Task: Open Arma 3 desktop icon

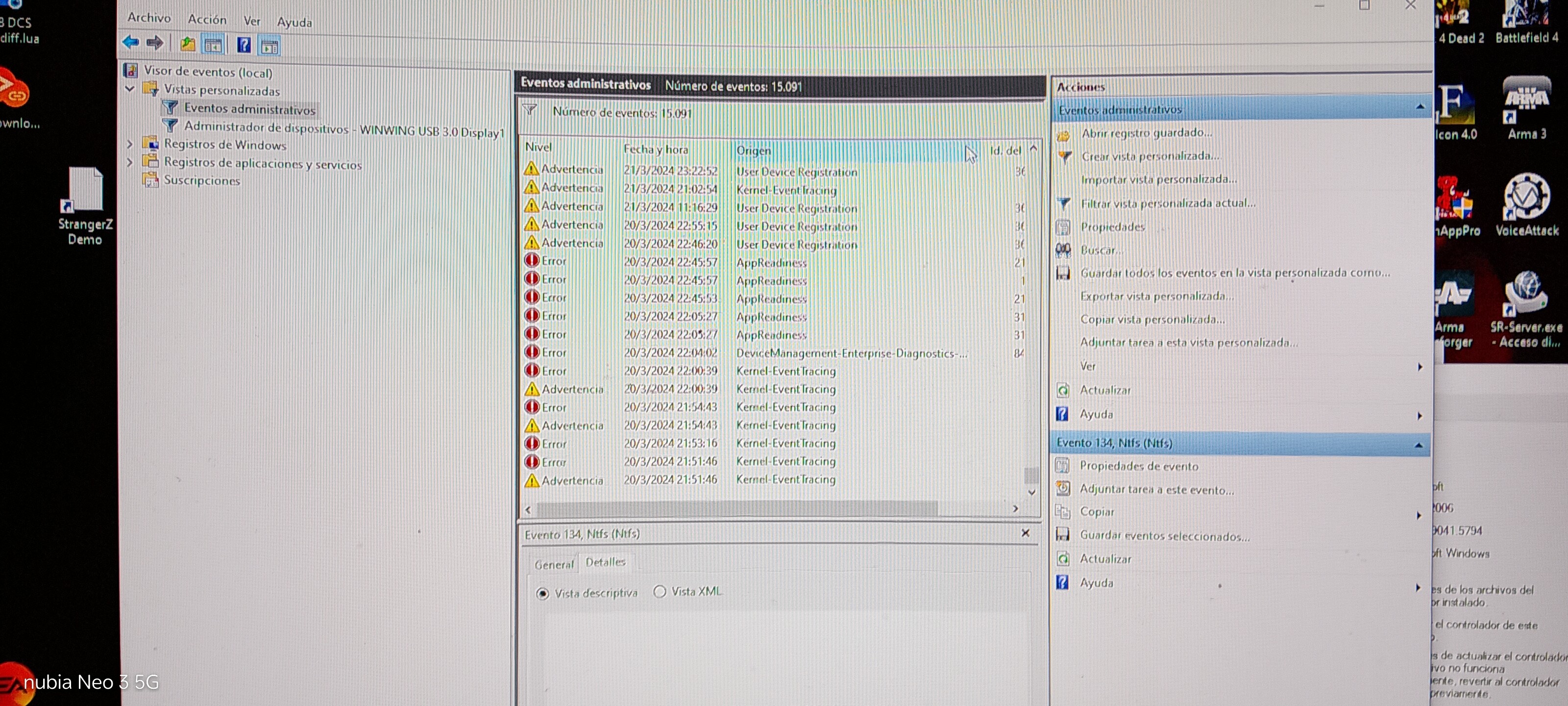Action: [1526, 108]
